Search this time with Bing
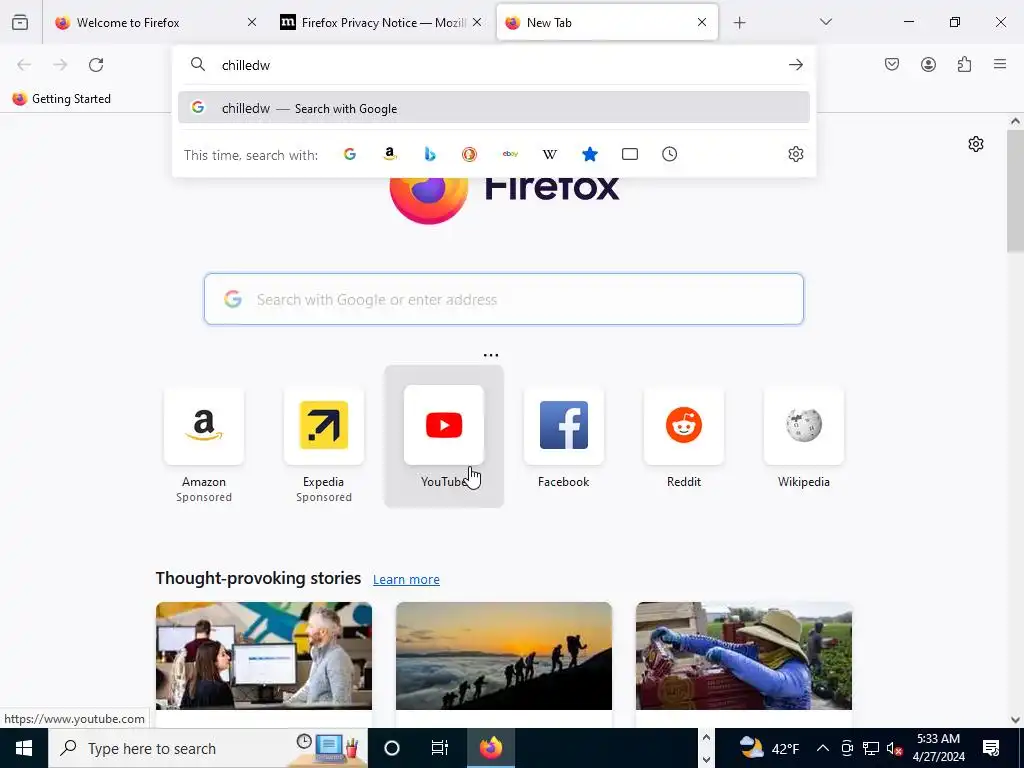Viewport: 1024px width, 768px height. 430,154
